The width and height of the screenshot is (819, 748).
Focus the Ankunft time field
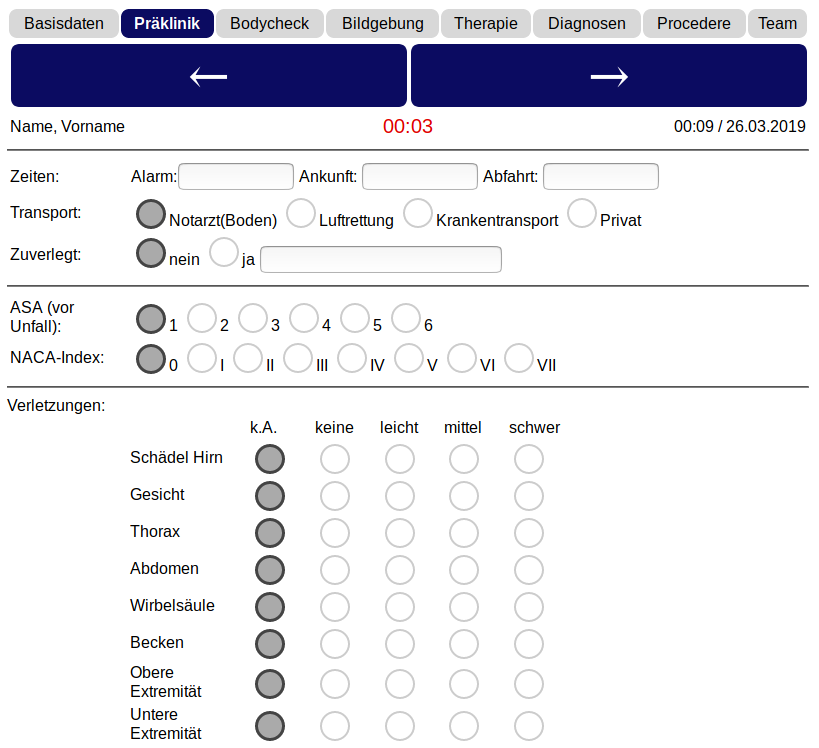pos(420,177)
